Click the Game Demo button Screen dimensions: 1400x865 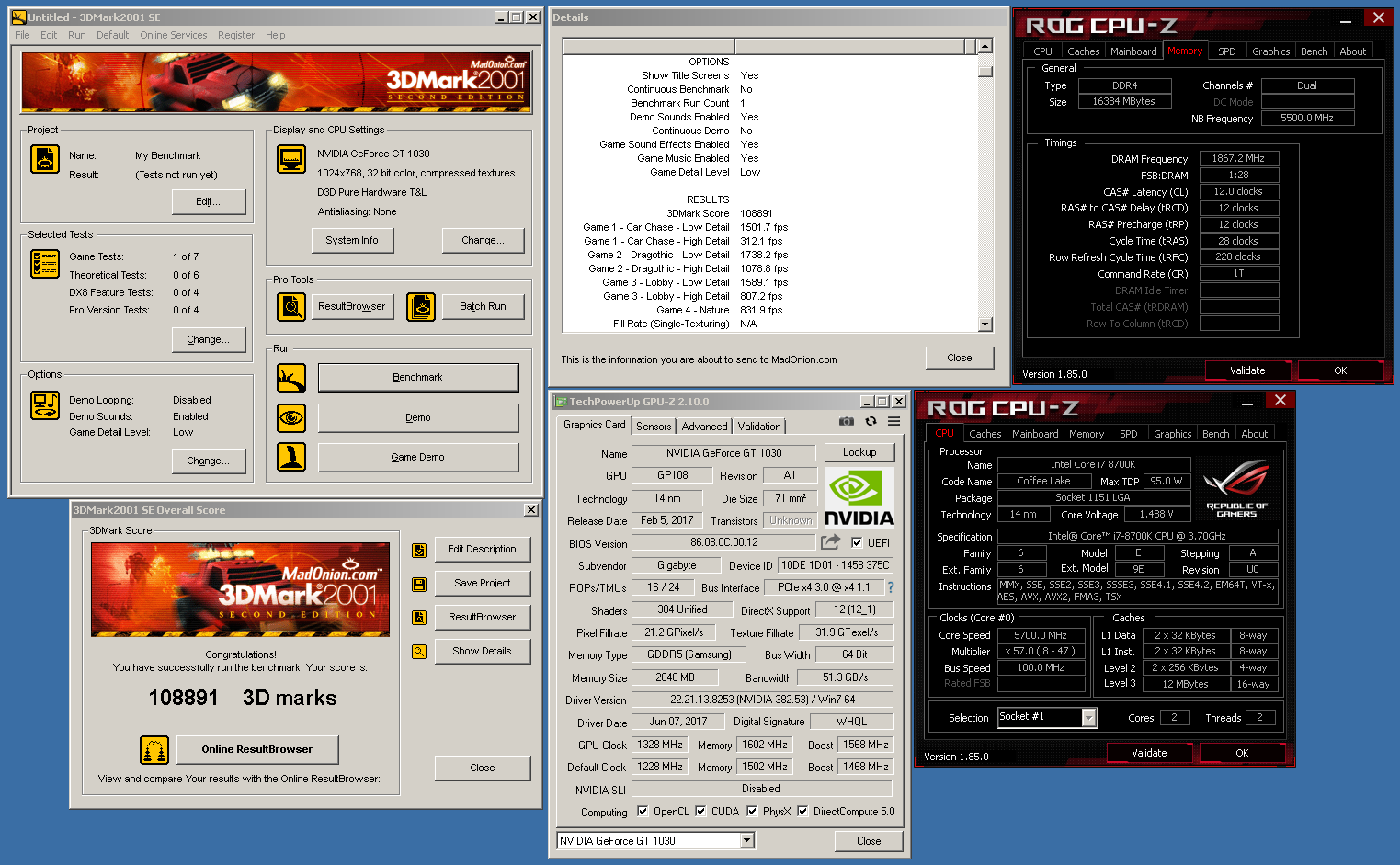point(418,457)
